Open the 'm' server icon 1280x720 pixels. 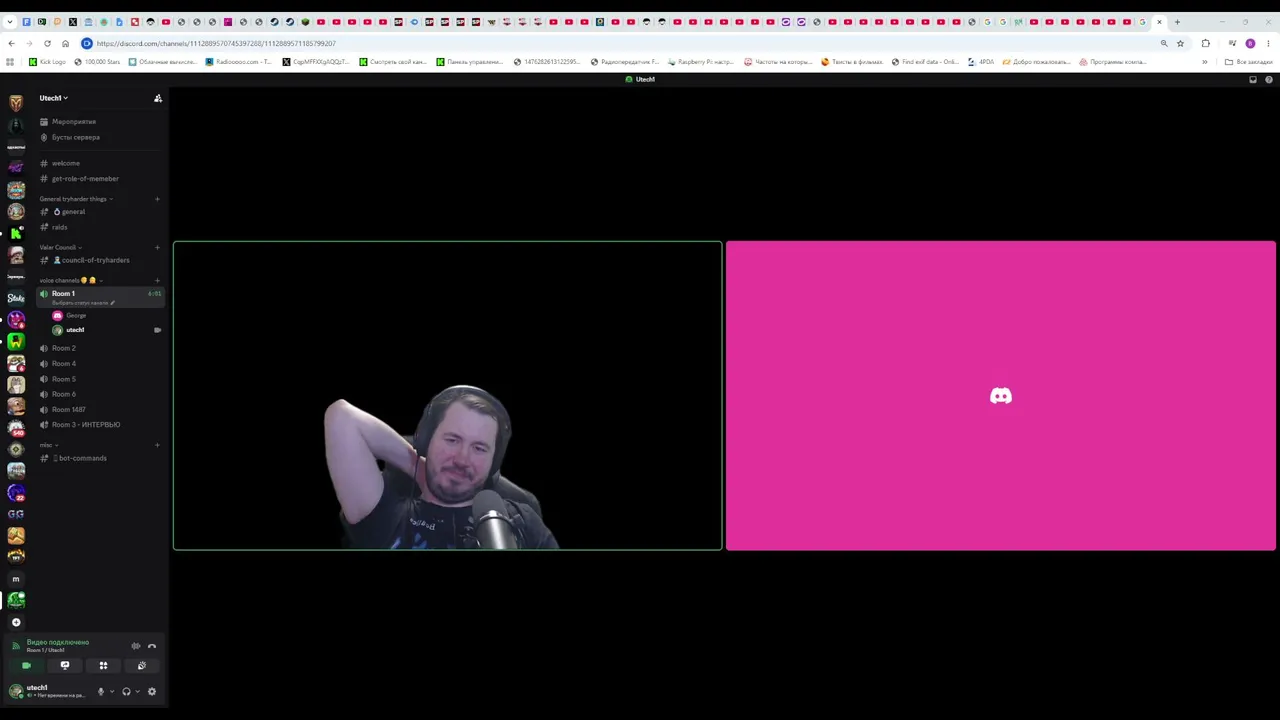pos(16,579)
